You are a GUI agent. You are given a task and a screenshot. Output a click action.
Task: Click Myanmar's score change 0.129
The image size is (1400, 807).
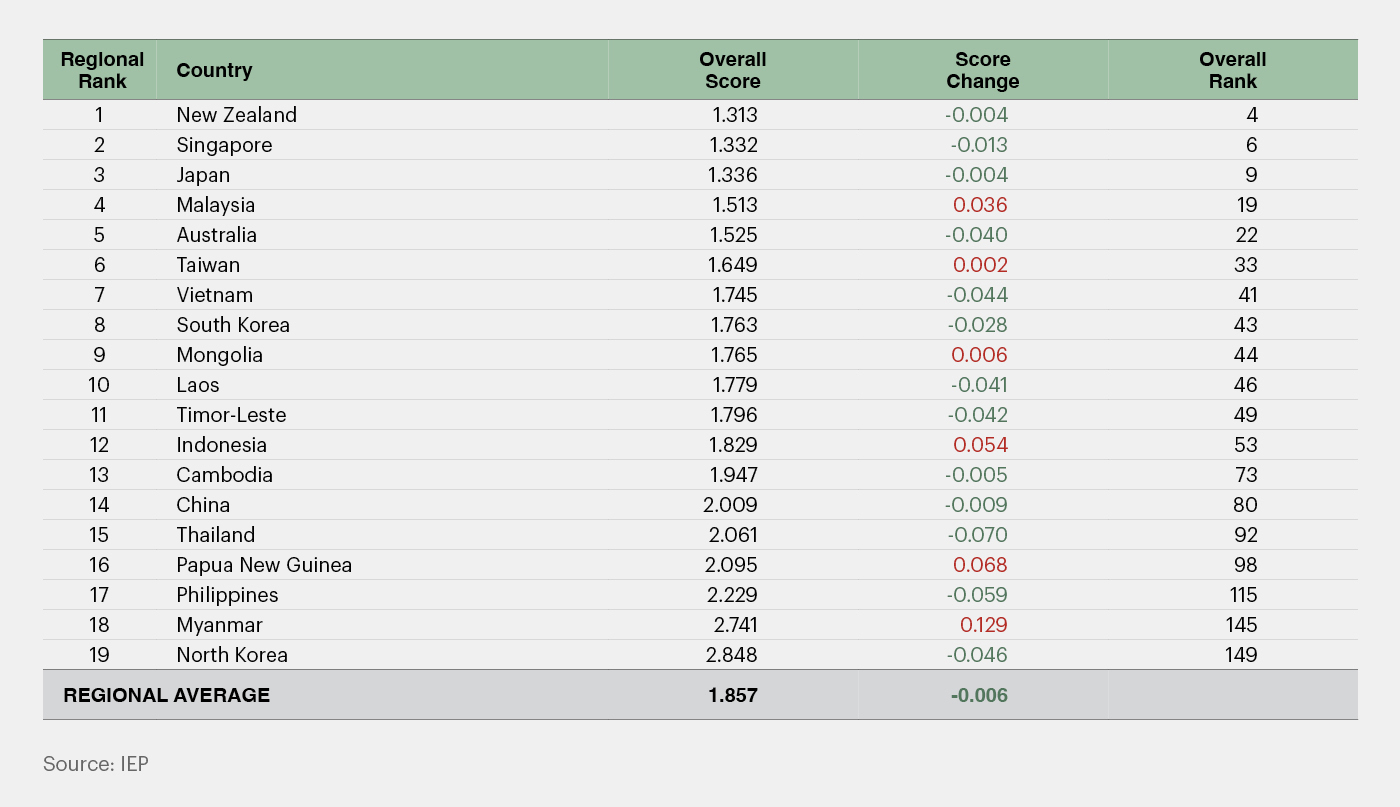point(983,625)
